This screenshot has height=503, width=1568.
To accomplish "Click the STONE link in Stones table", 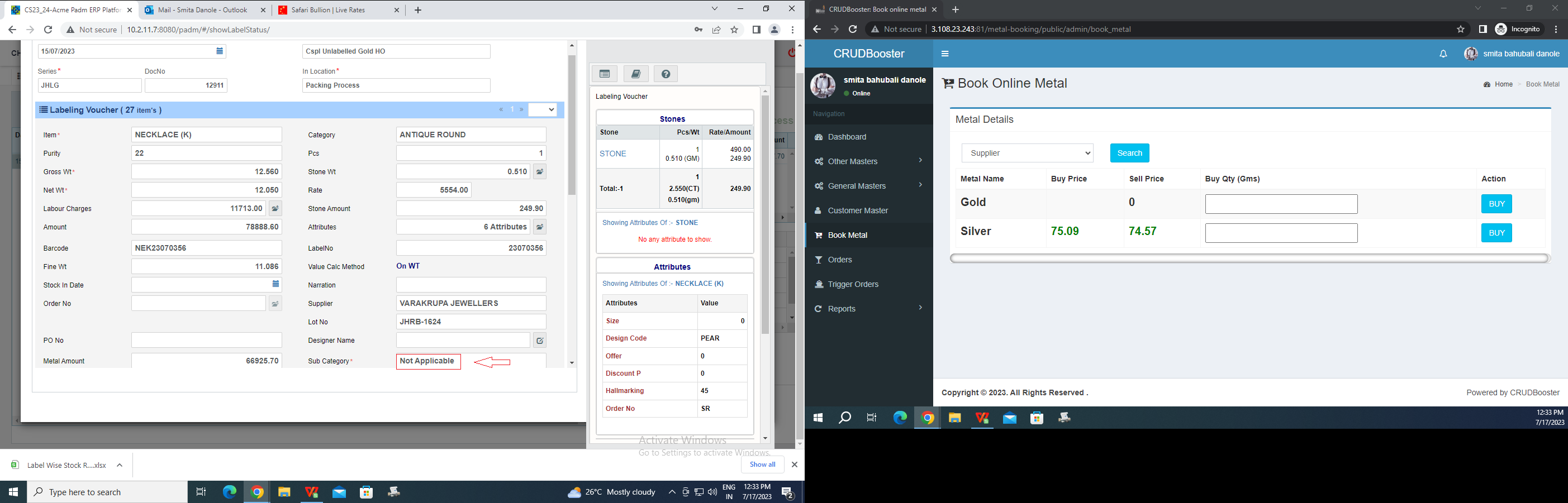I will (613, 154).
